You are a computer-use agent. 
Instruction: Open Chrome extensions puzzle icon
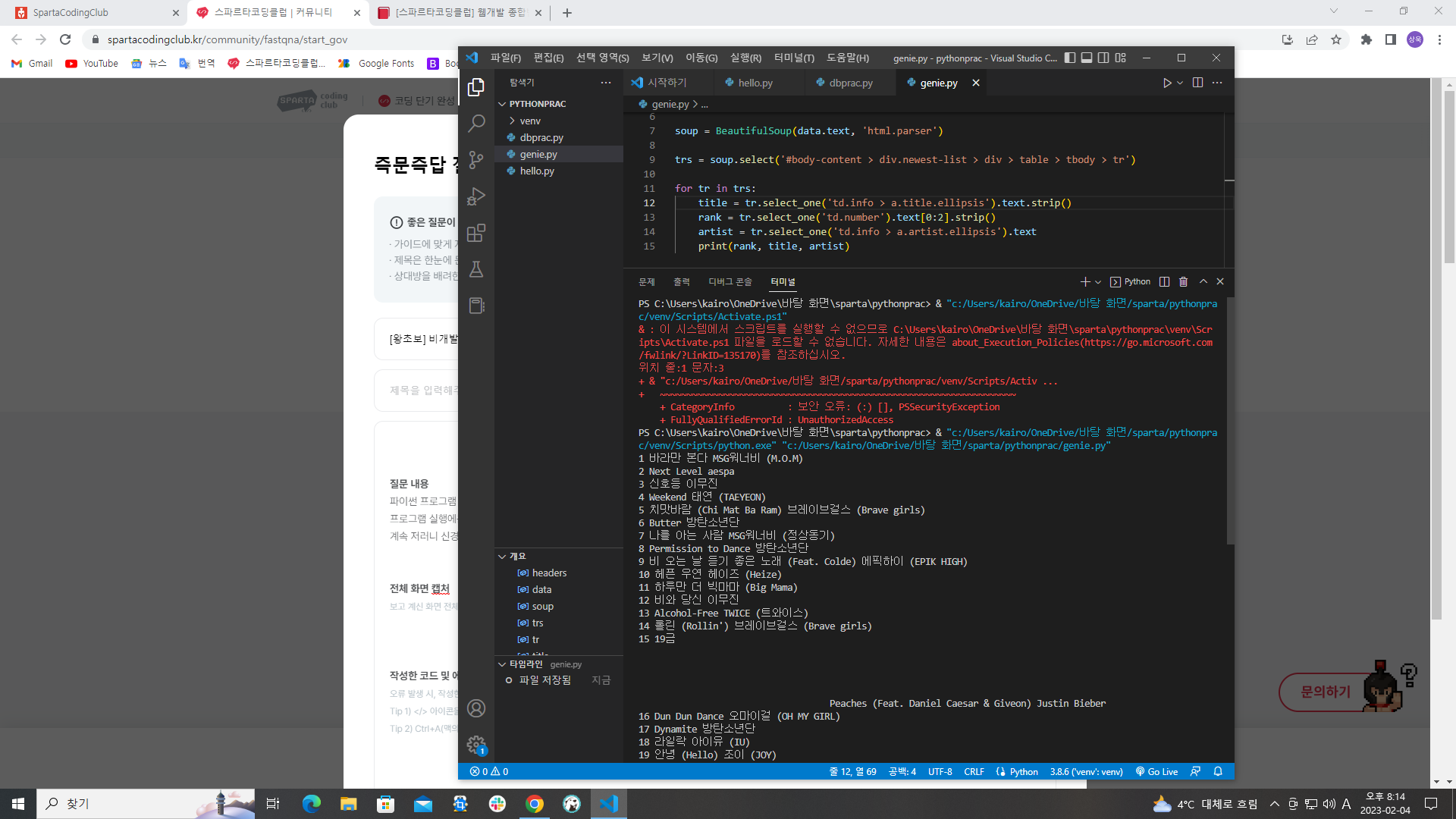tap(1367, 39)
